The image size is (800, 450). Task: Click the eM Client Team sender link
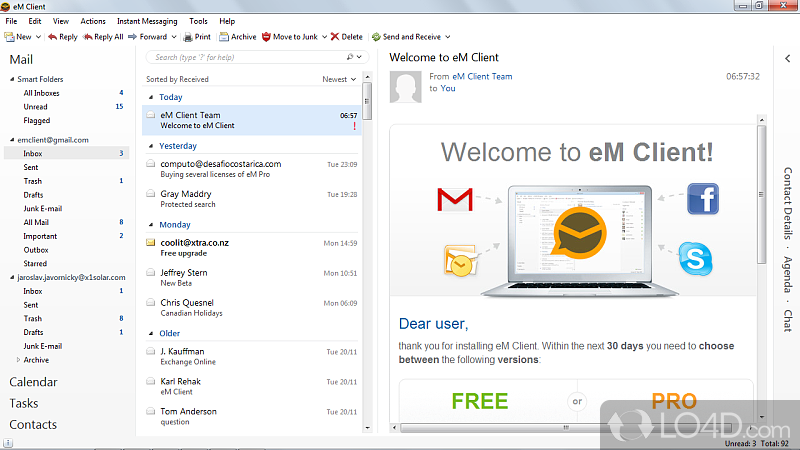(x=482, y=76)
